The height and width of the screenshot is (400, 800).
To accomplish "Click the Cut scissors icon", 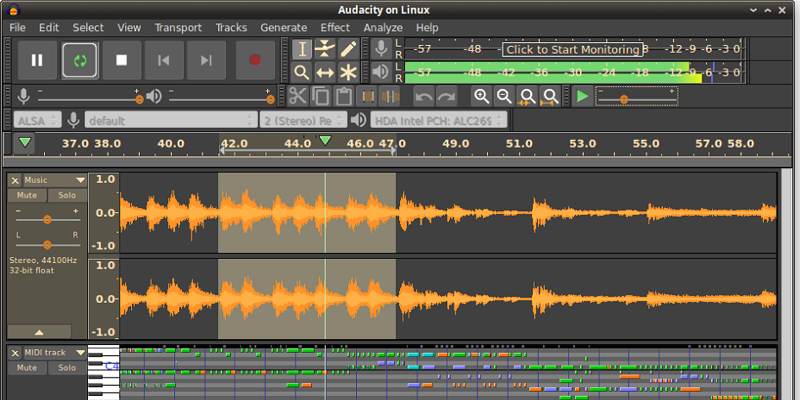I will [297, 96].
